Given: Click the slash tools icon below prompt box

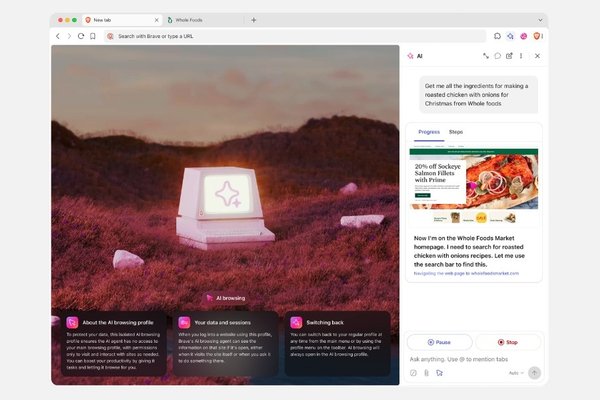Looking at the screenshot, I should point(413,373).
